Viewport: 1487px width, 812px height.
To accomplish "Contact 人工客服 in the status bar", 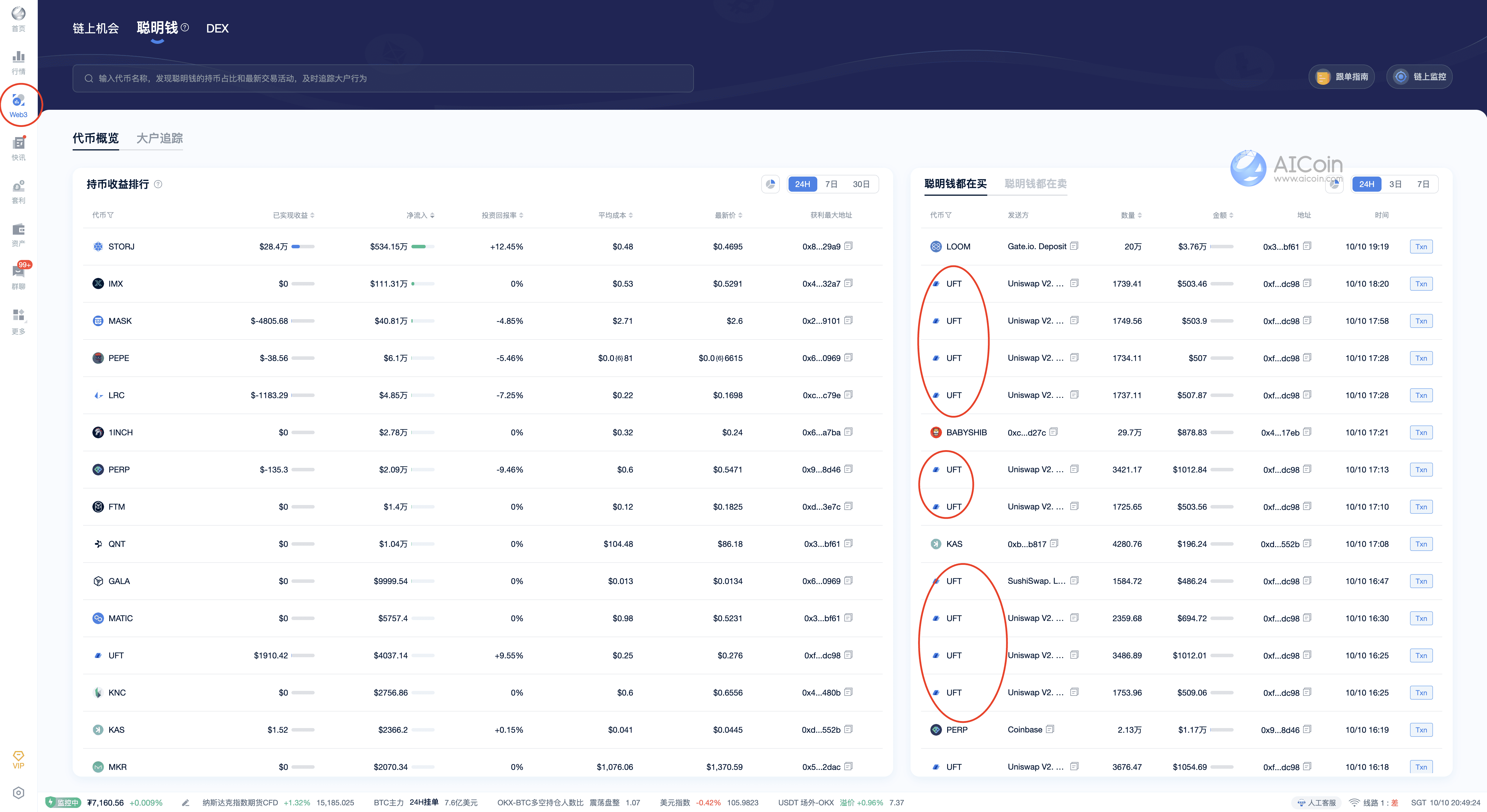I will [x=1317, y=803].
